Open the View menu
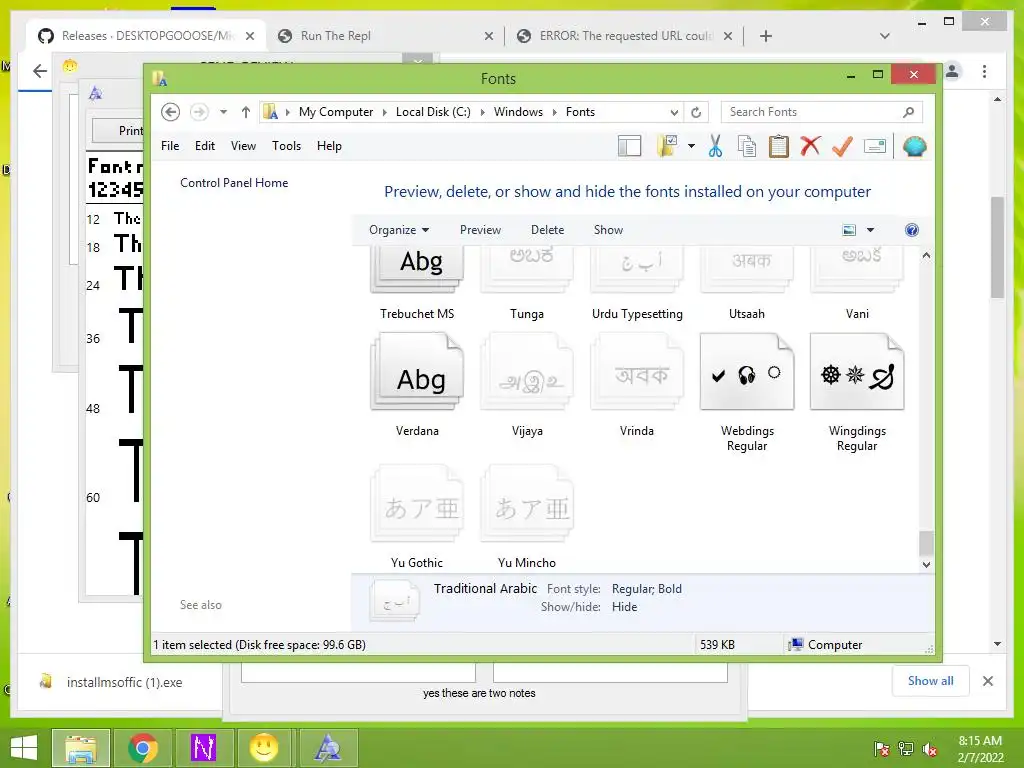 [x=243, y=146]
